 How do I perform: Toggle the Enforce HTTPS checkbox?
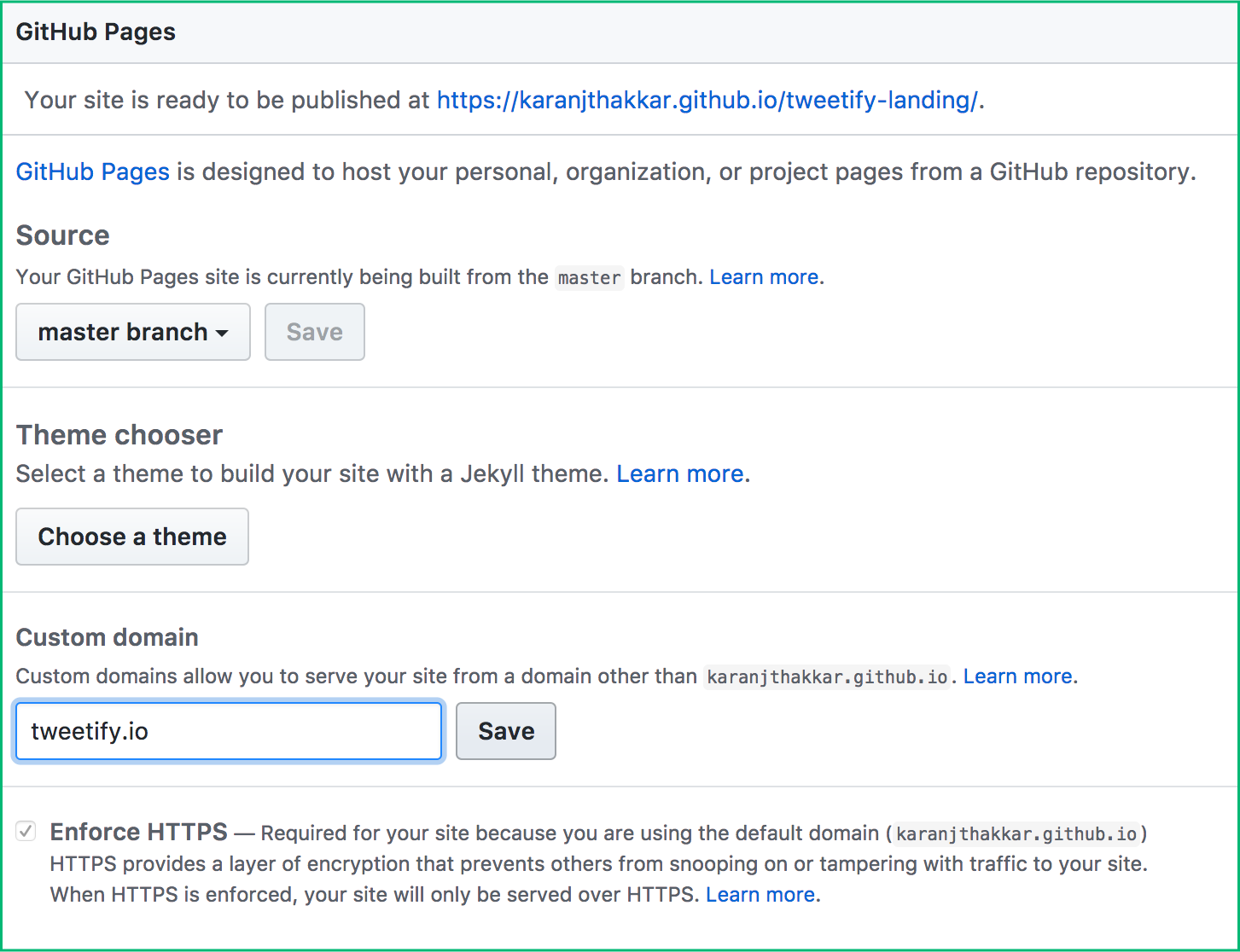pos(26,831)
